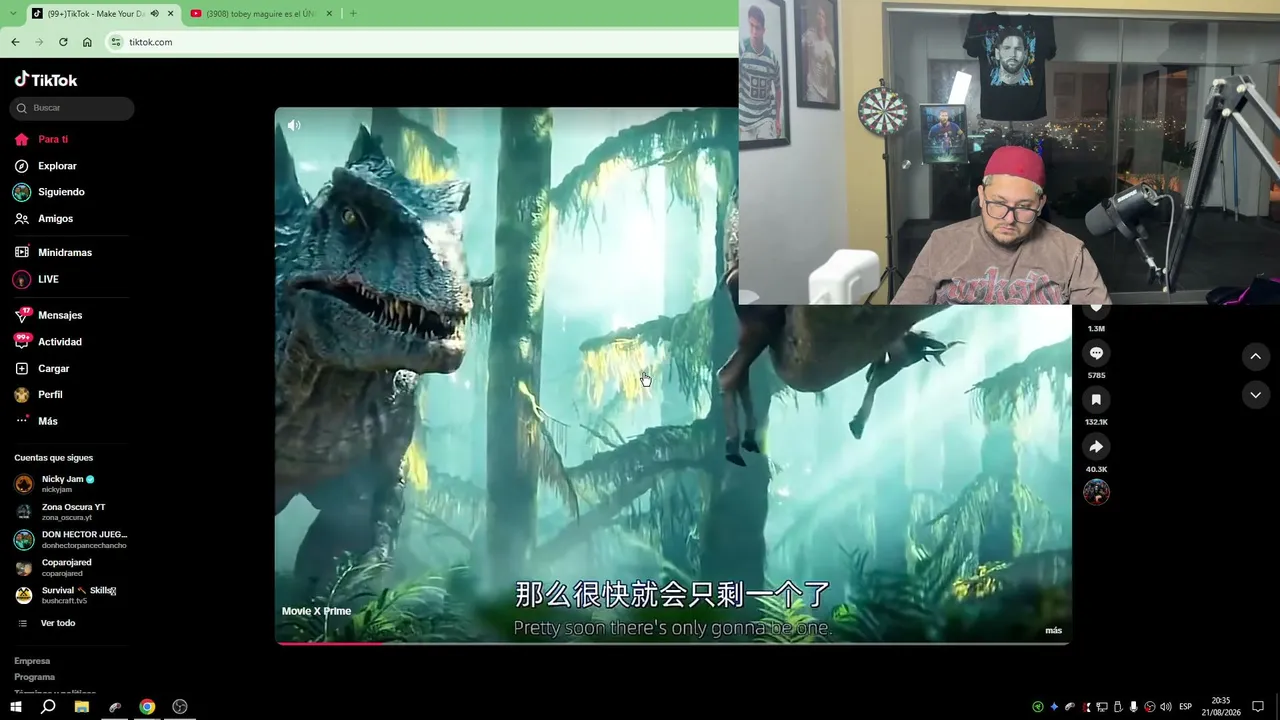Image resolution: width=1280 pixels, height=720 pixels.
Task: Bookmark the video to favorites
Action: [1096, 400]
